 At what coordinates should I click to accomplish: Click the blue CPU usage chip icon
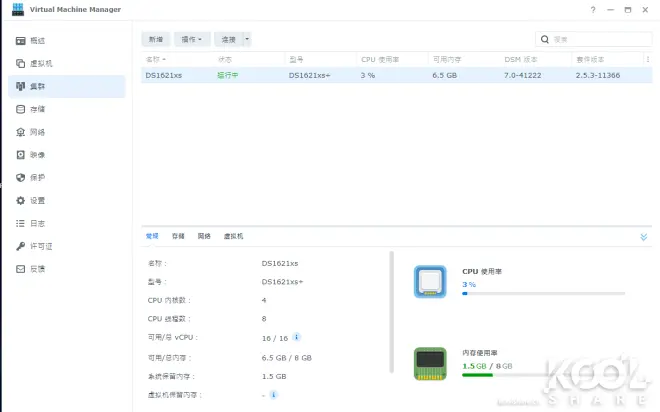(x=430, y=282)
